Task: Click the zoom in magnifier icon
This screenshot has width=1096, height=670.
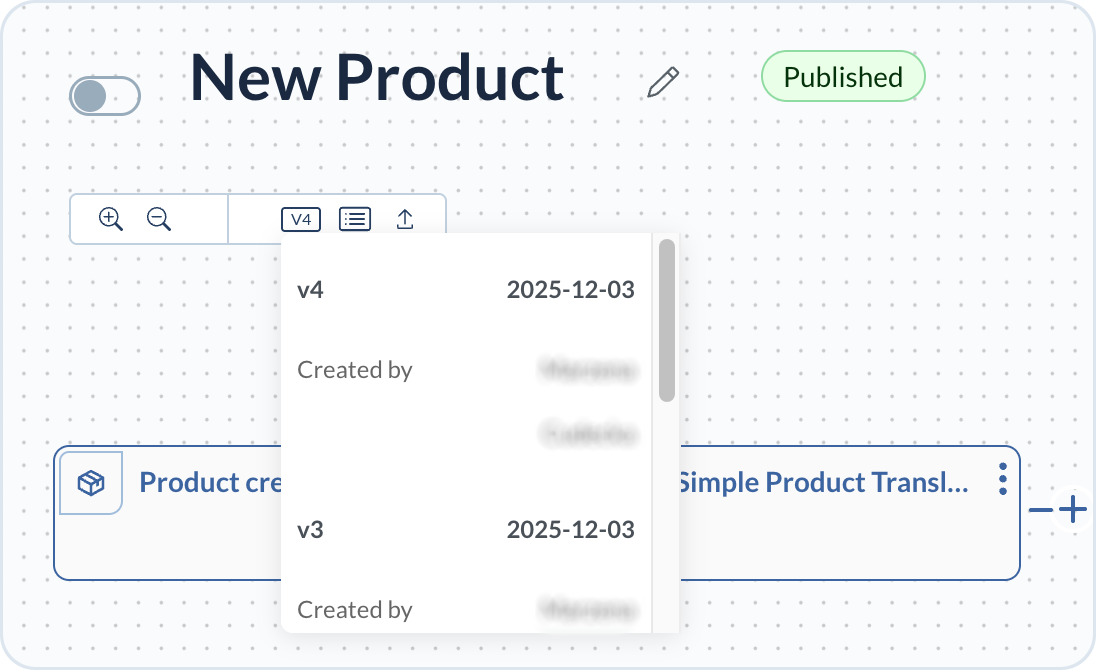Action: pos(110,219)
